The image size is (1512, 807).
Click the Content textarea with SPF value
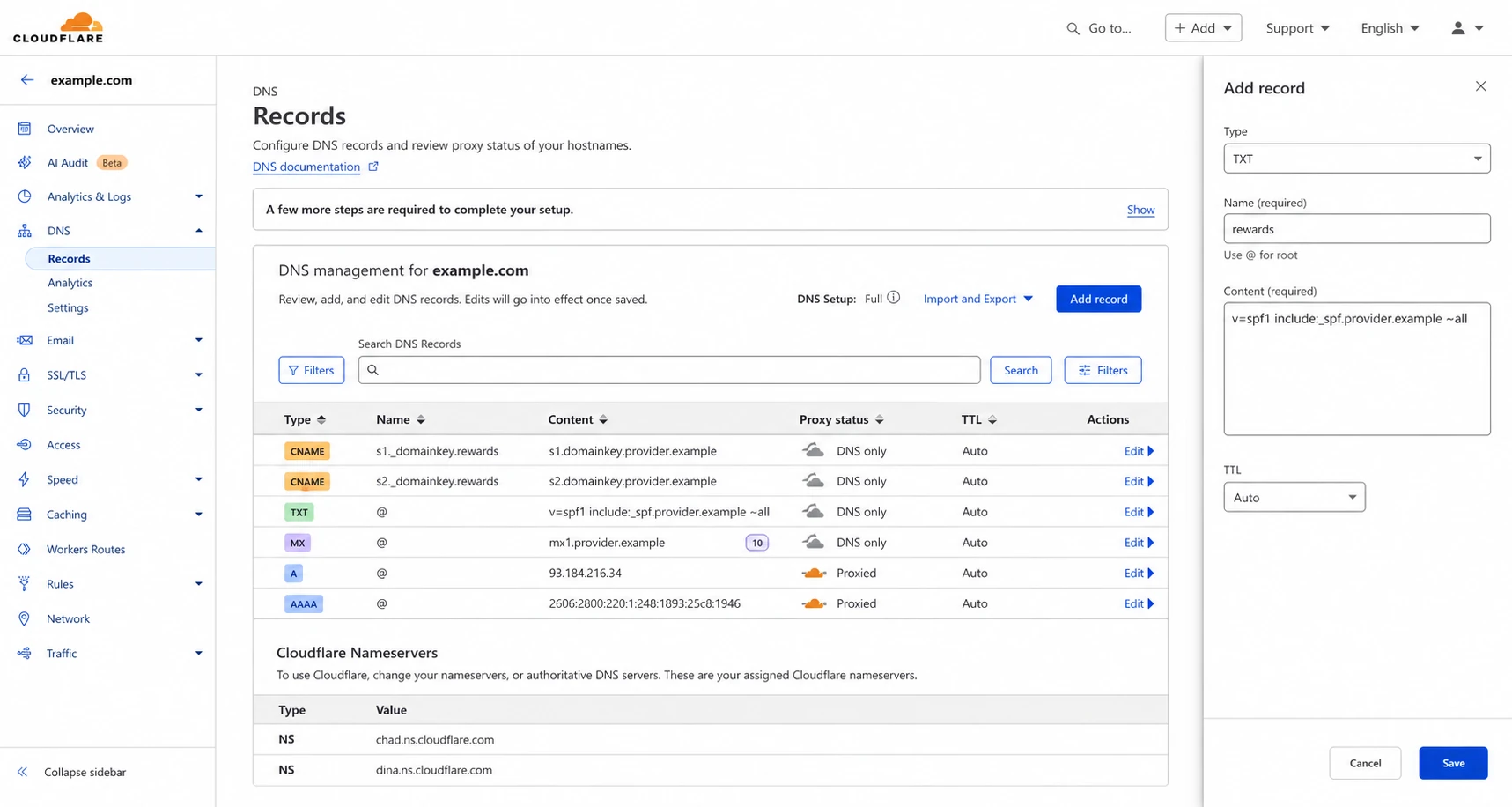[x=1356, y=368]
